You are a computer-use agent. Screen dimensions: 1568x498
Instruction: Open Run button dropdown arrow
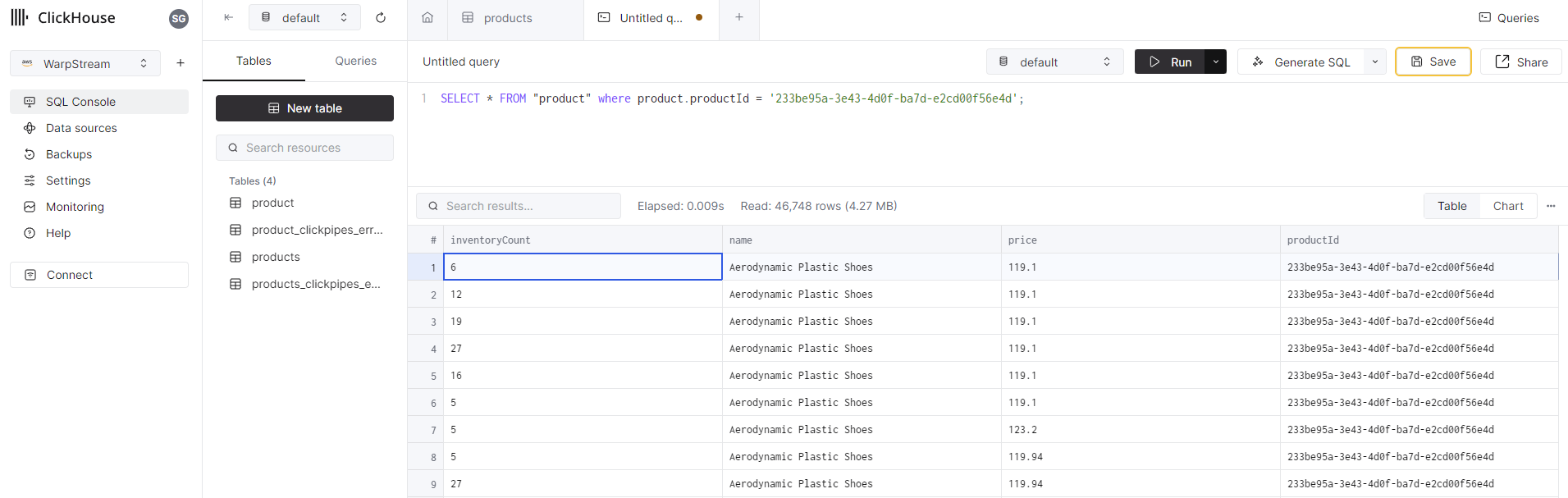(1215, 62)
